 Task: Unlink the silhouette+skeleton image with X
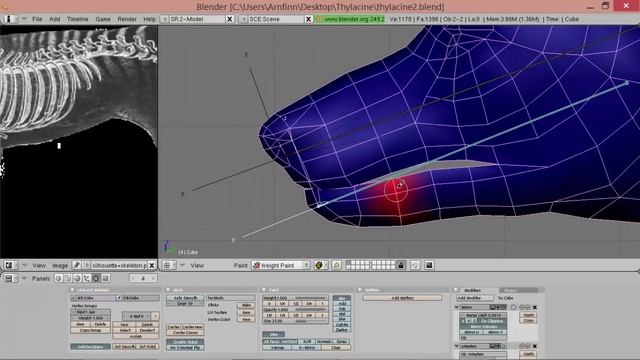tap(152, 265)
